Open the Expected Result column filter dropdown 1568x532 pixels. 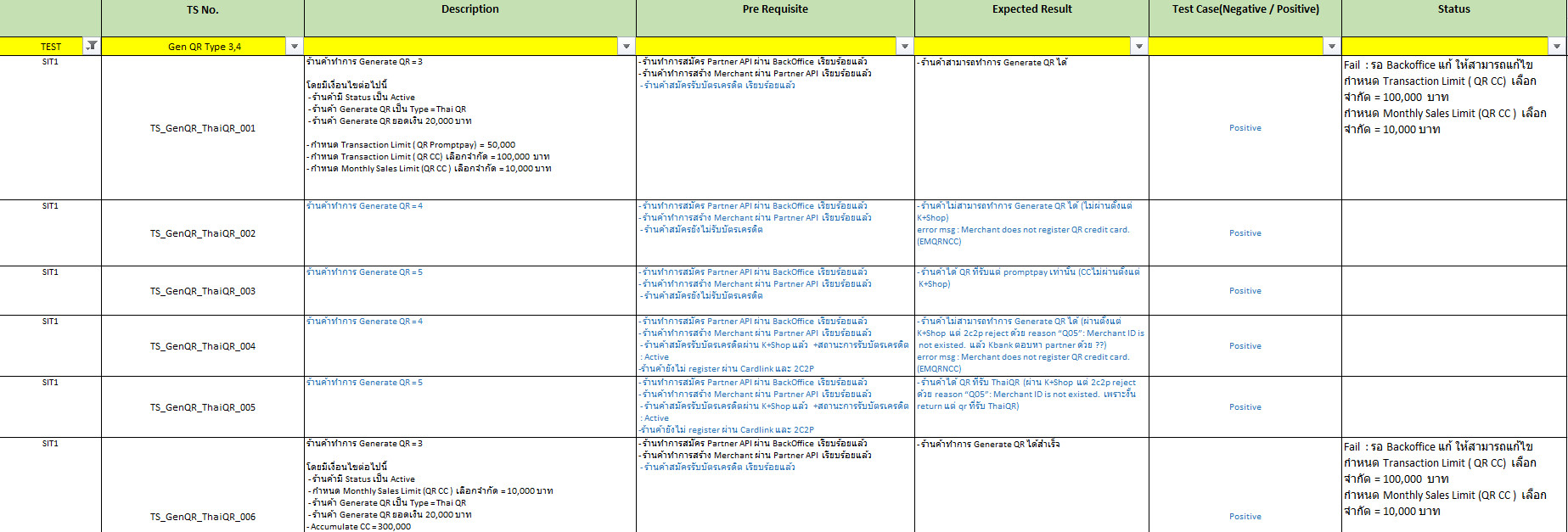click(x=1139, y=47)
